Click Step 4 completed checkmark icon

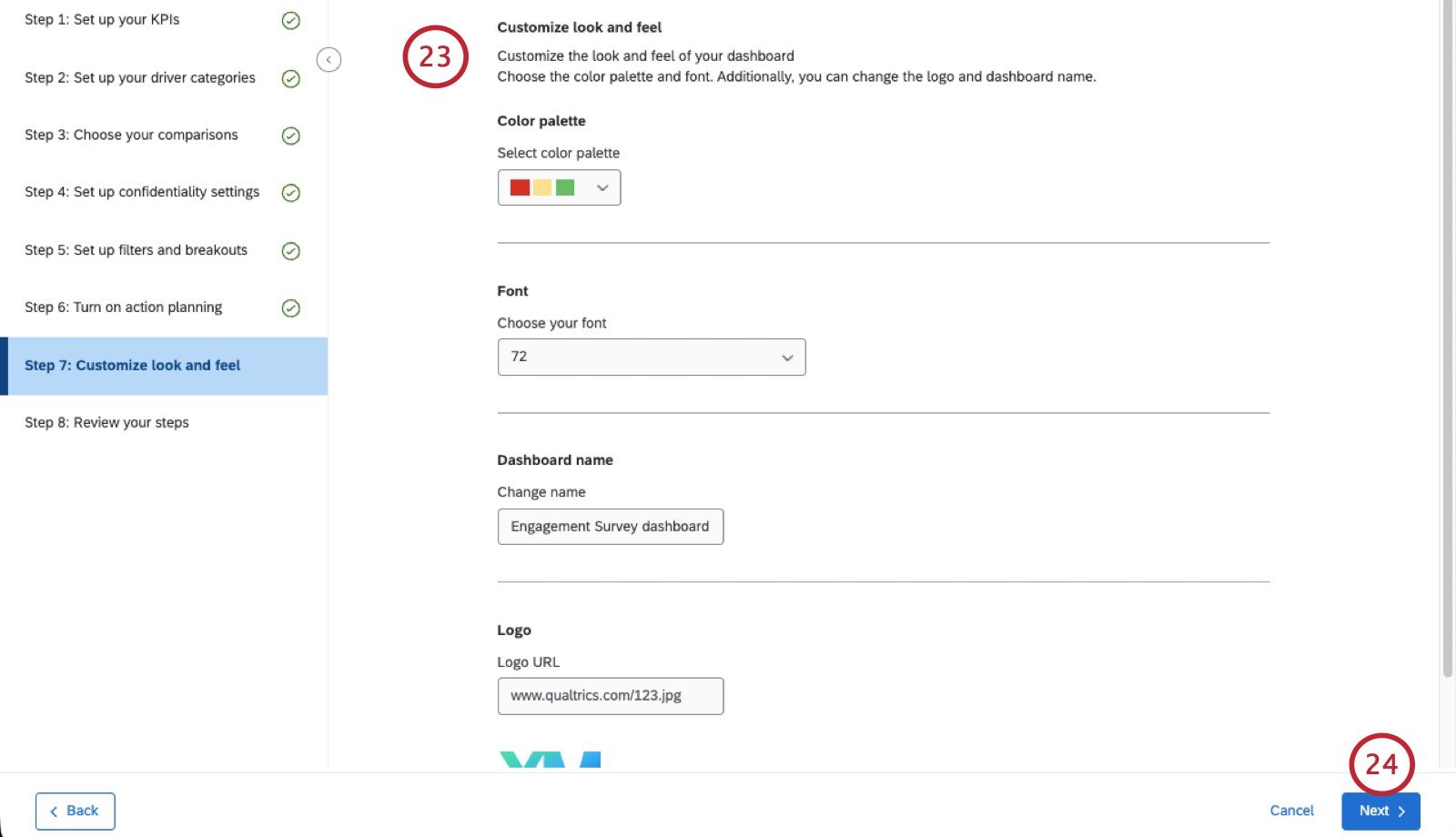point(291,193)
